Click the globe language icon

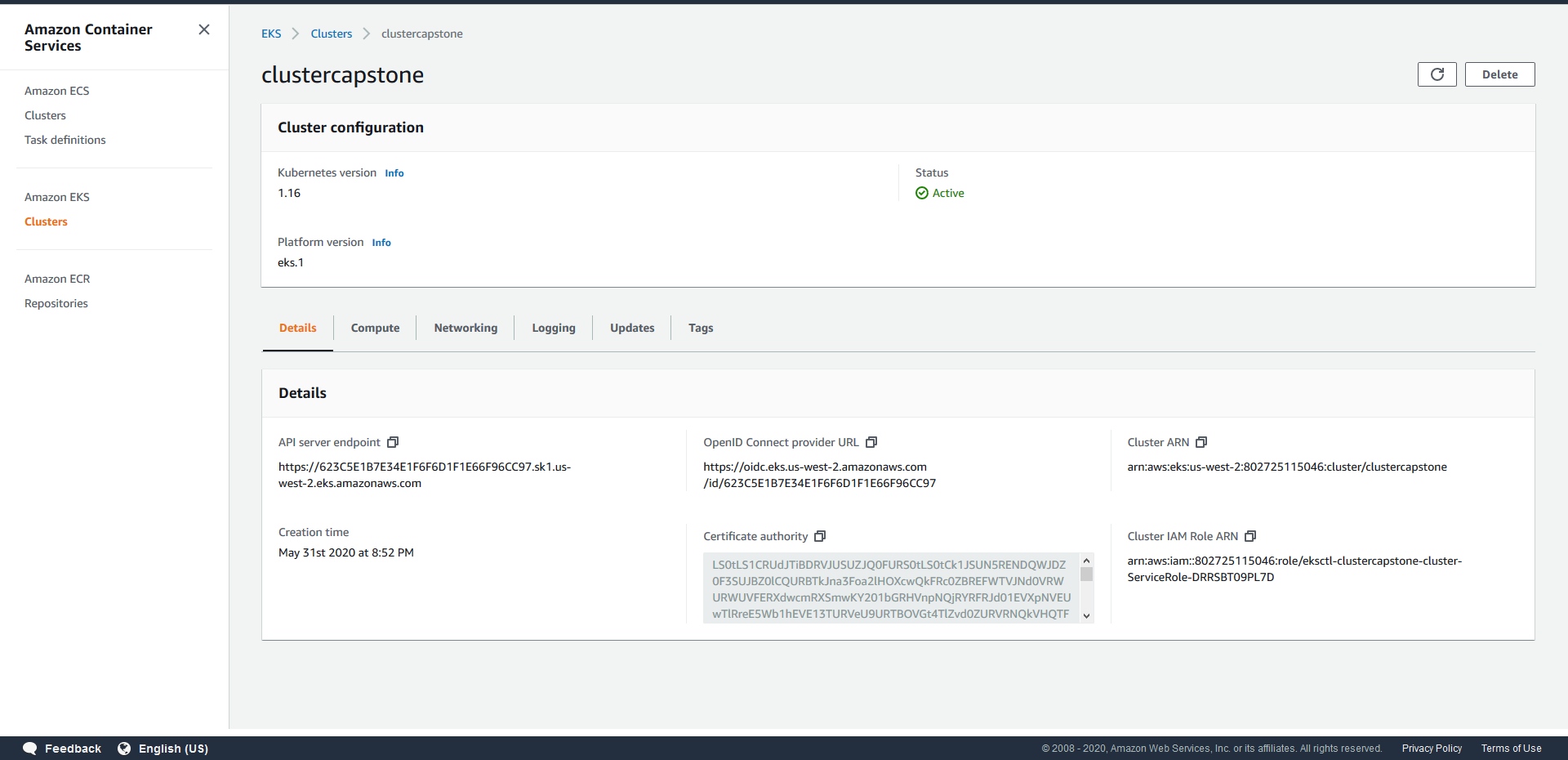[x=124, y=749]
